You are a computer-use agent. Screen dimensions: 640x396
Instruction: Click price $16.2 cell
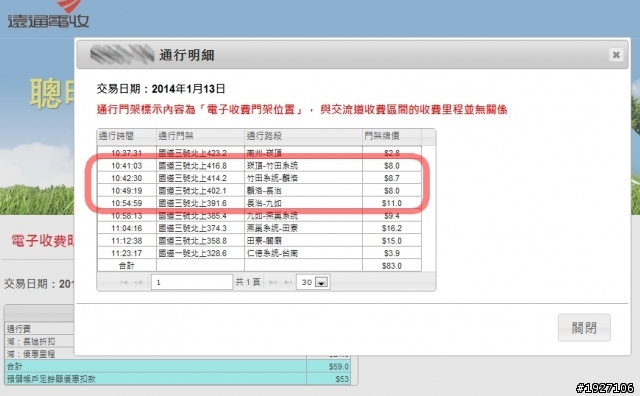pyautogui.click(x=392, y=228)
